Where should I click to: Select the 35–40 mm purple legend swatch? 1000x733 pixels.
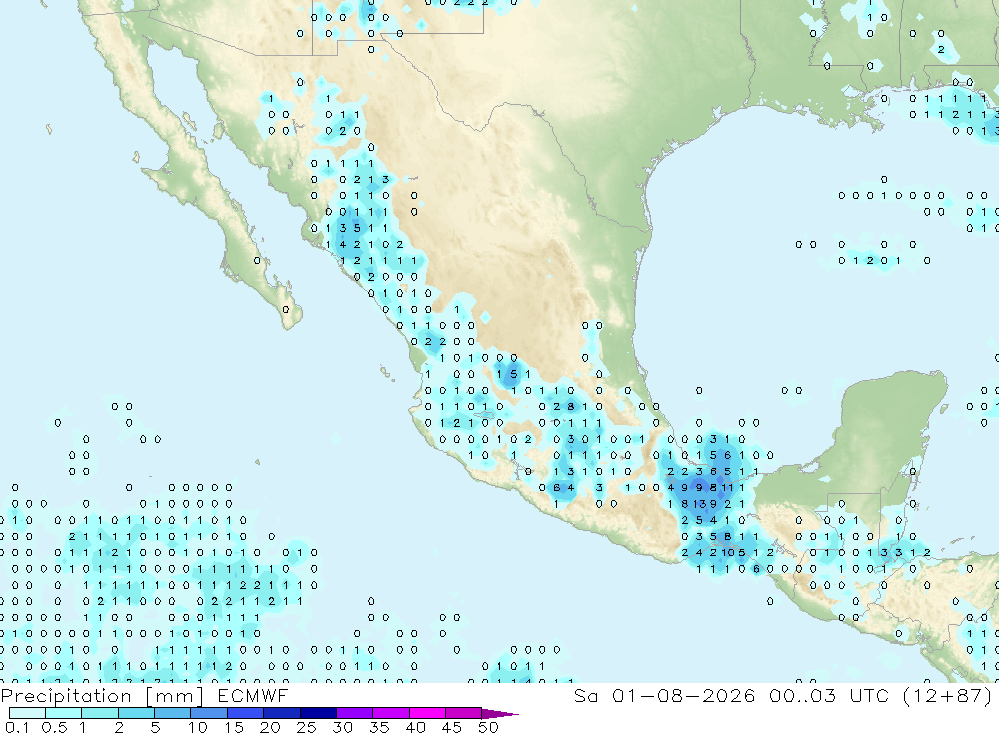click(x=390, y=713)
